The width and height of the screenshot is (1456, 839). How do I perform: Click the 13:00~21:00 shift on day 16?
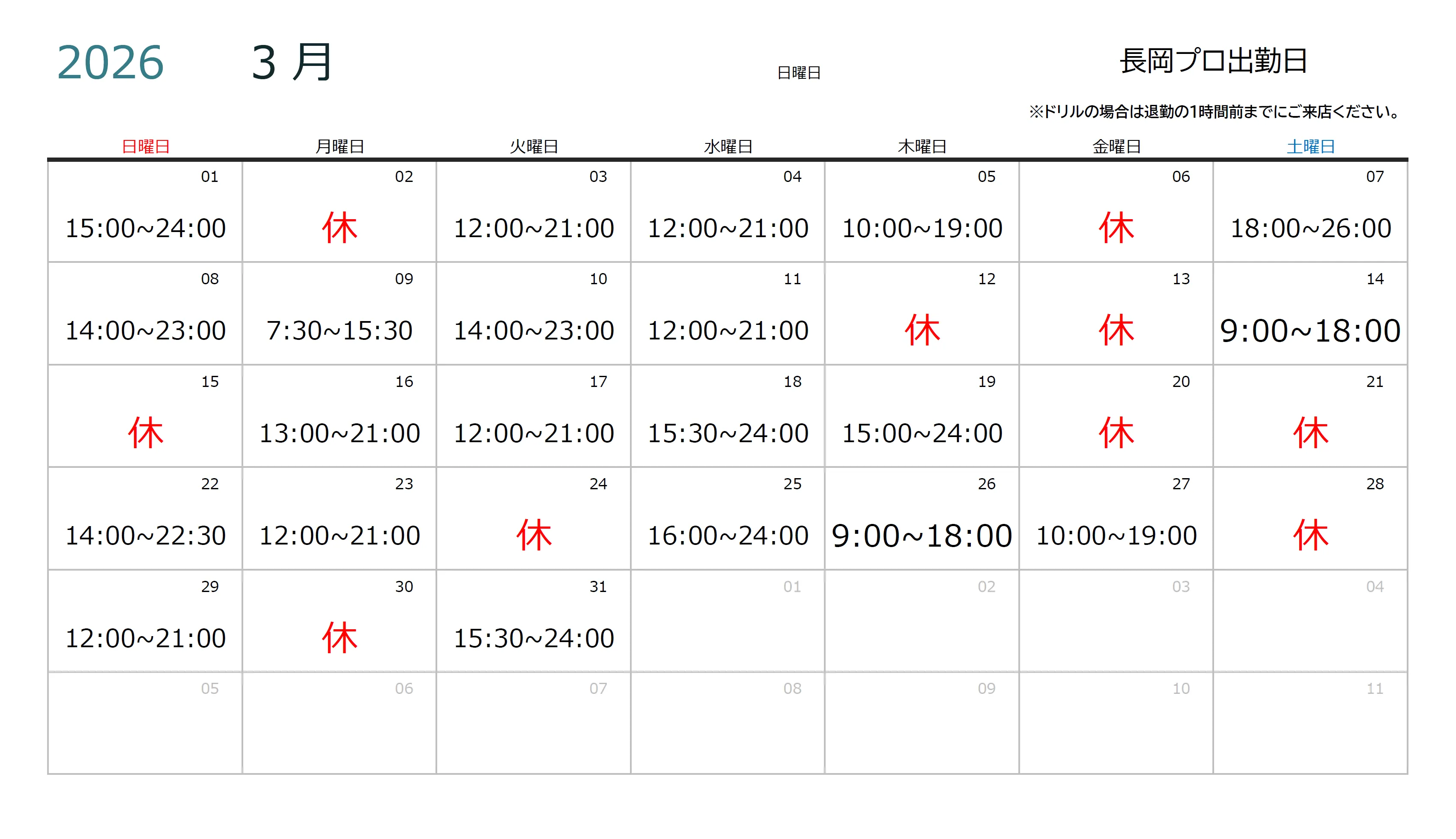point(340,433)
